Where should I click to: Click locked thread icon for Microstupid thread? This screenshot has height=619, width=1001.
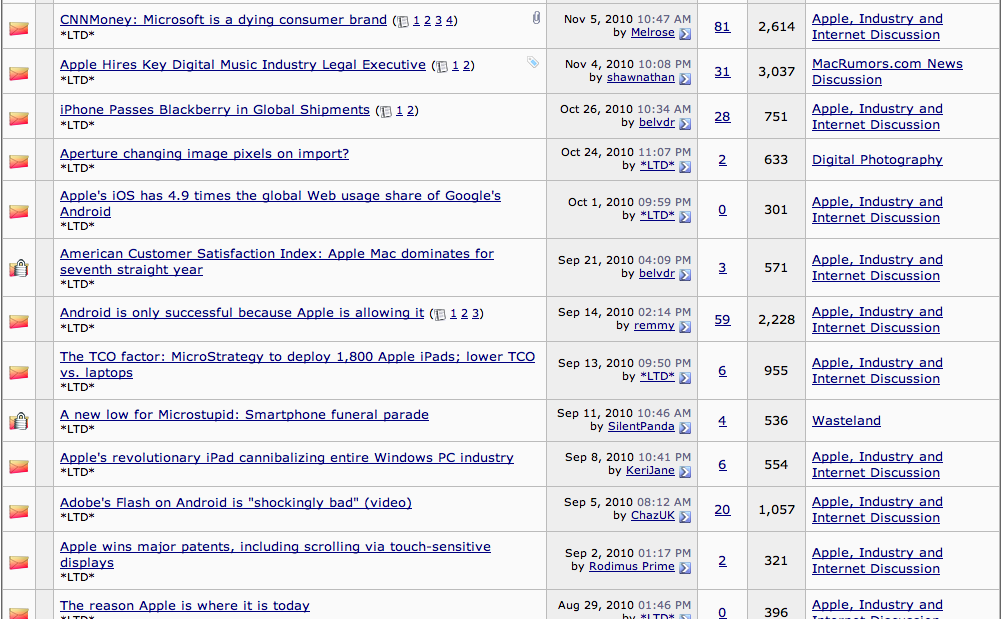tap(19, 421)
